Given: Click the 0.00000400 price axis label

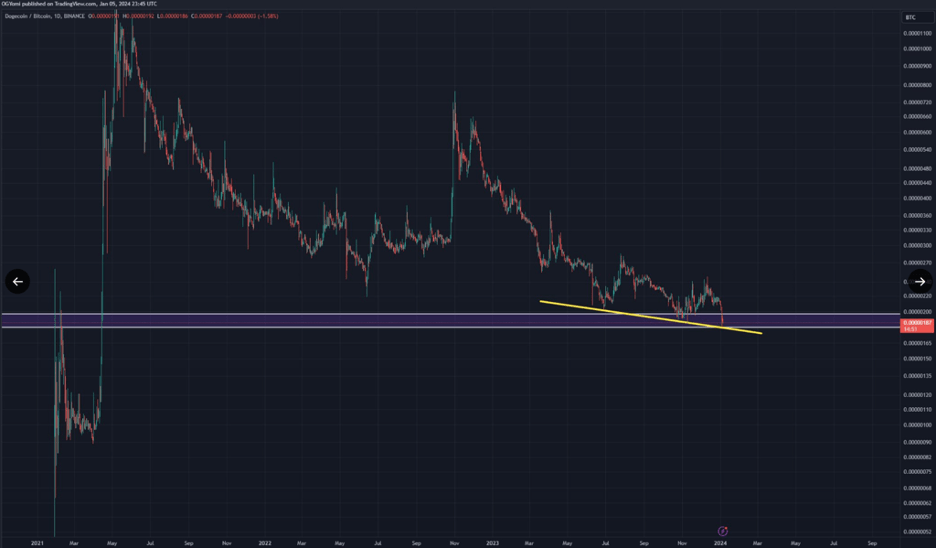Looking at the screenshot, I should point(917,198).
